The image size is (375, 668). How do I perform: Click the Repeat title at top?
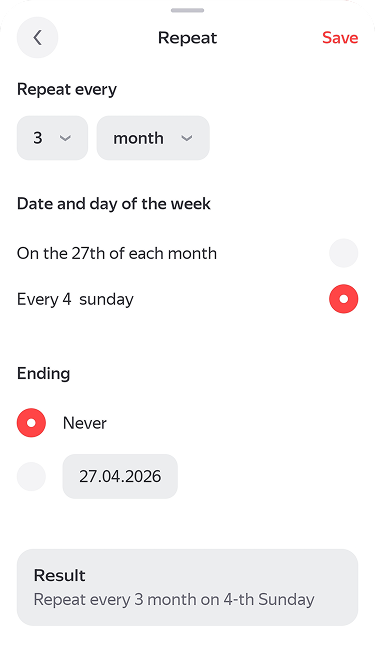188,38
